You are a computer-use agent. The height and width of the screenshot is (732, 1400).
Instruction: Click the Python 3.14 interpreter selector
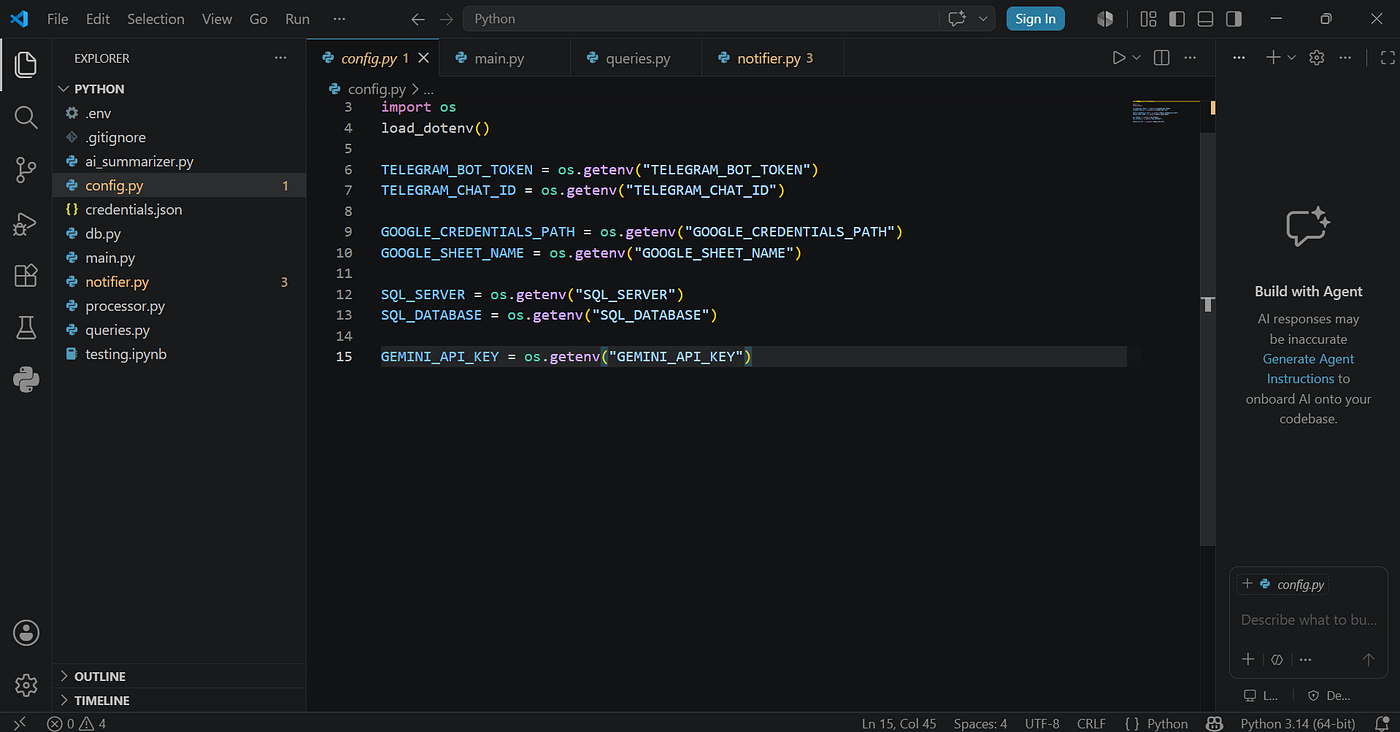pos(1298,724)
